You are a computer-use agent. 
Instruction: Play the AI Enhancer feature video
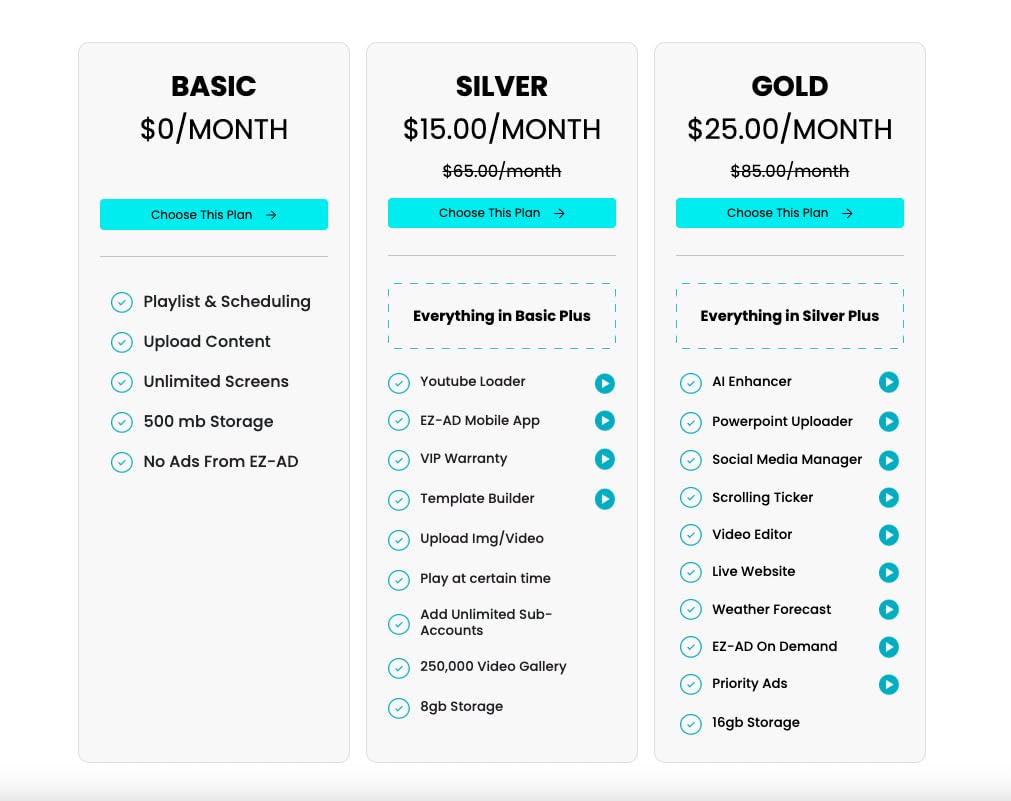tap(888, 382)
